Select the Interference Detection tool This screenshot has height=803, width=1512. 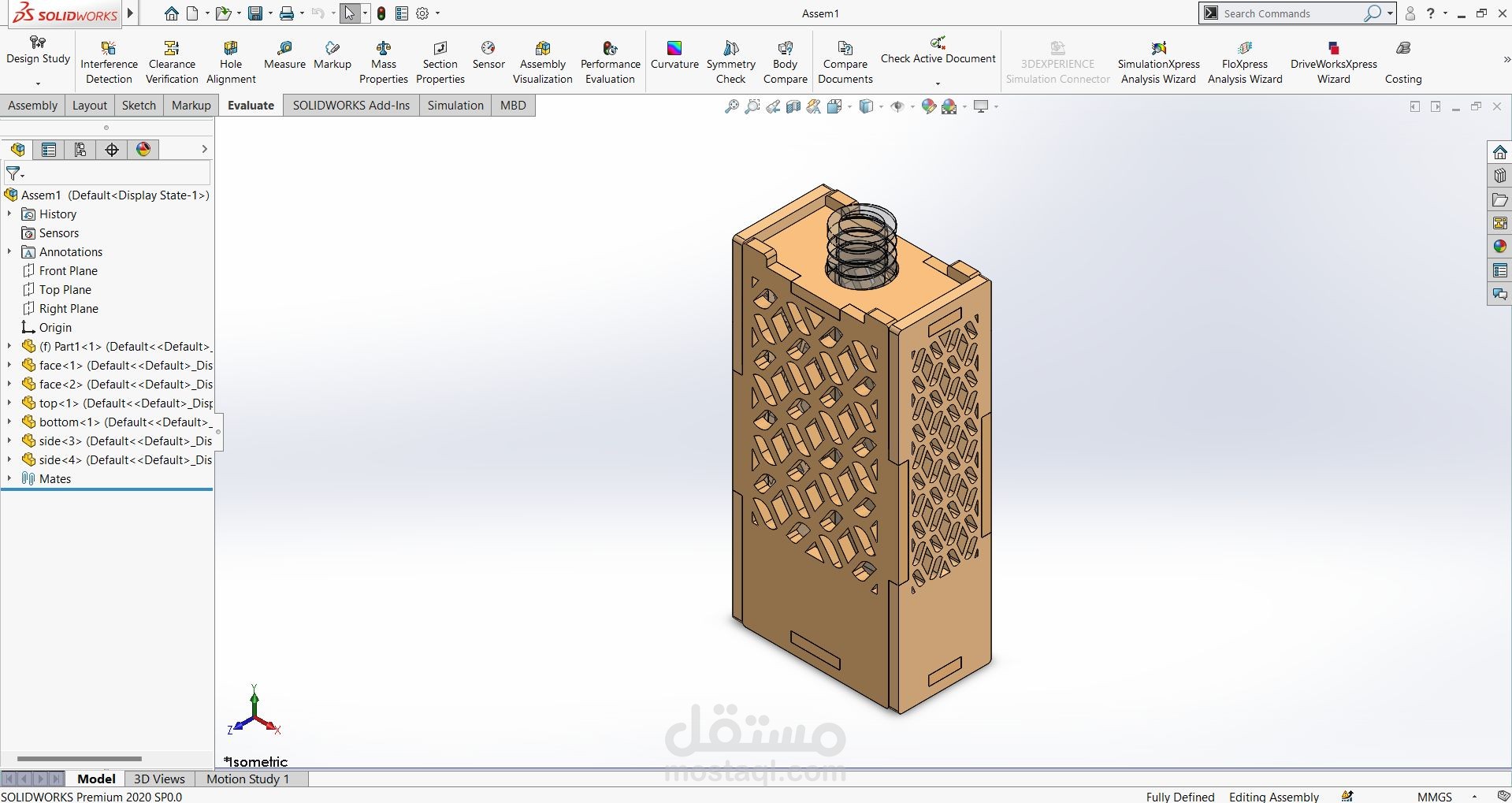pyautogui.click(x=108, y=59)
